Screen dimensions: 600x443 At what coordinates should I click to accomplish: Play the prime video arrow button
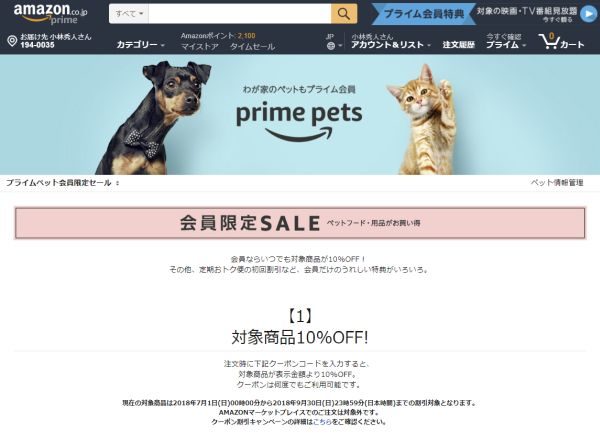(588, 14)
